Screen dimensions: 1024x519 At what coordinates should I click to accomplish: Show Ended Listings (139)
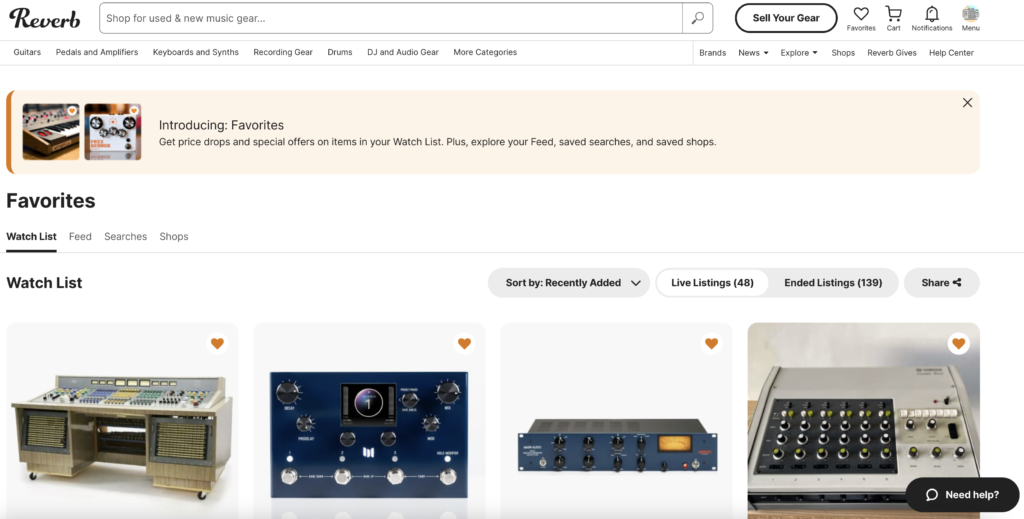pyautogui.click(x=833, y=283)
